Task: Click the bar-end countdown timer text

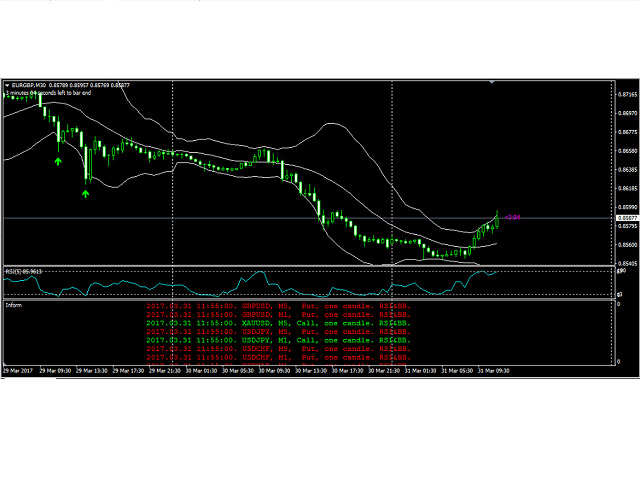Action: coord(48,94)
